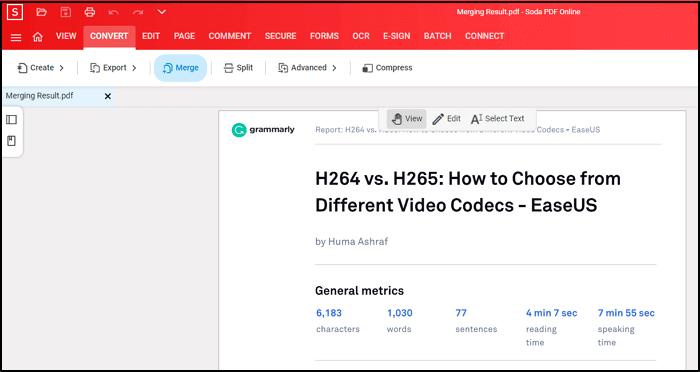Viewport: 700px width, 372px height.
Task: Click the Advanced toolbar button
Action: tap(303, 68)
